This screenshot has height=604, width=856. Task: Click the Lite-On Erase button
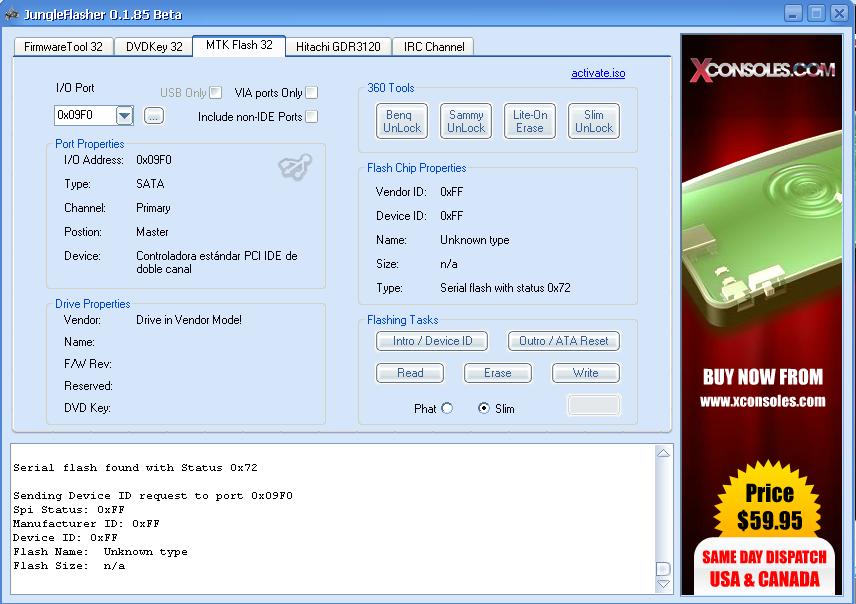pos(530,122)
